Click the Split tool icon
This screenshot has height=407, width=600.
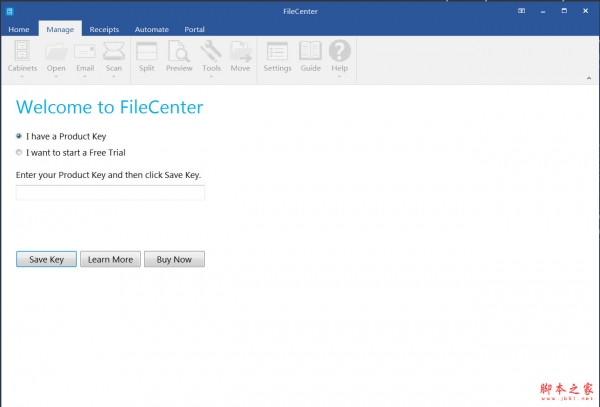147,52
